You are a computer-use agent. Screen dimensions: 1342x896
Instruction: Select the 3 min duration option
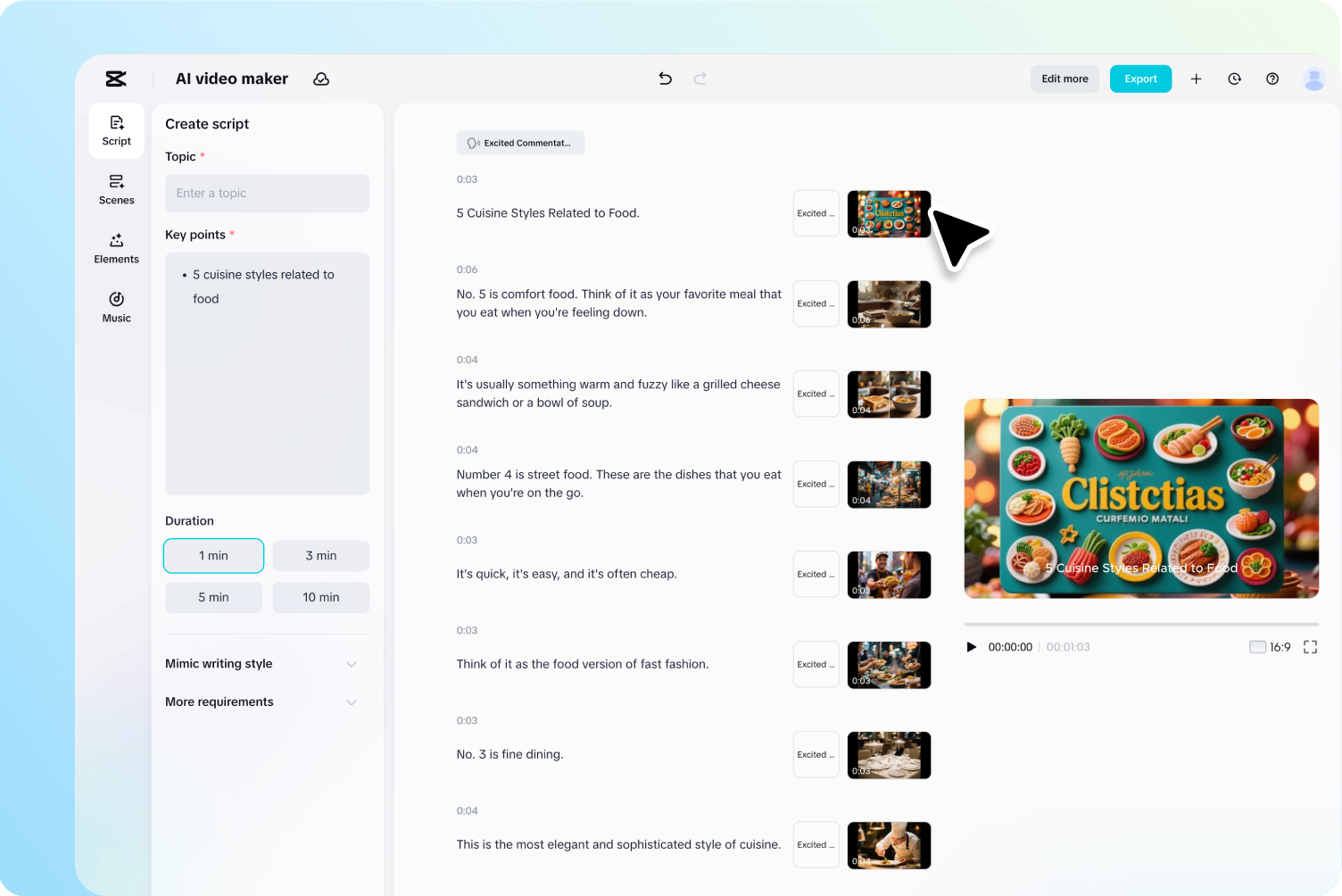click(x=321, y=555)
